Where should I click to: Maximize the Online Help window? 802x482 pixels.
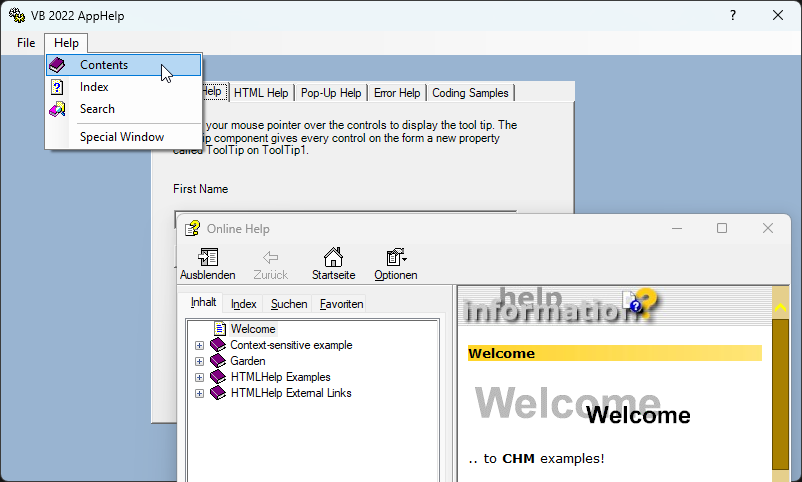(722, 228)
